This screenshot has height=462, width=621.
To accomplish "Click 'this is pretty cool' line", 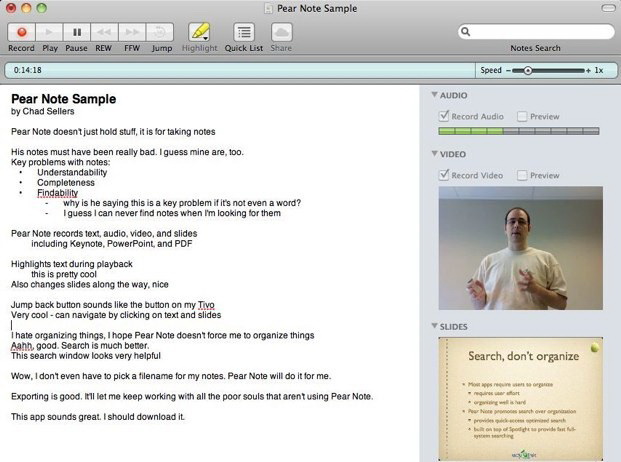I will coord(64,274).
